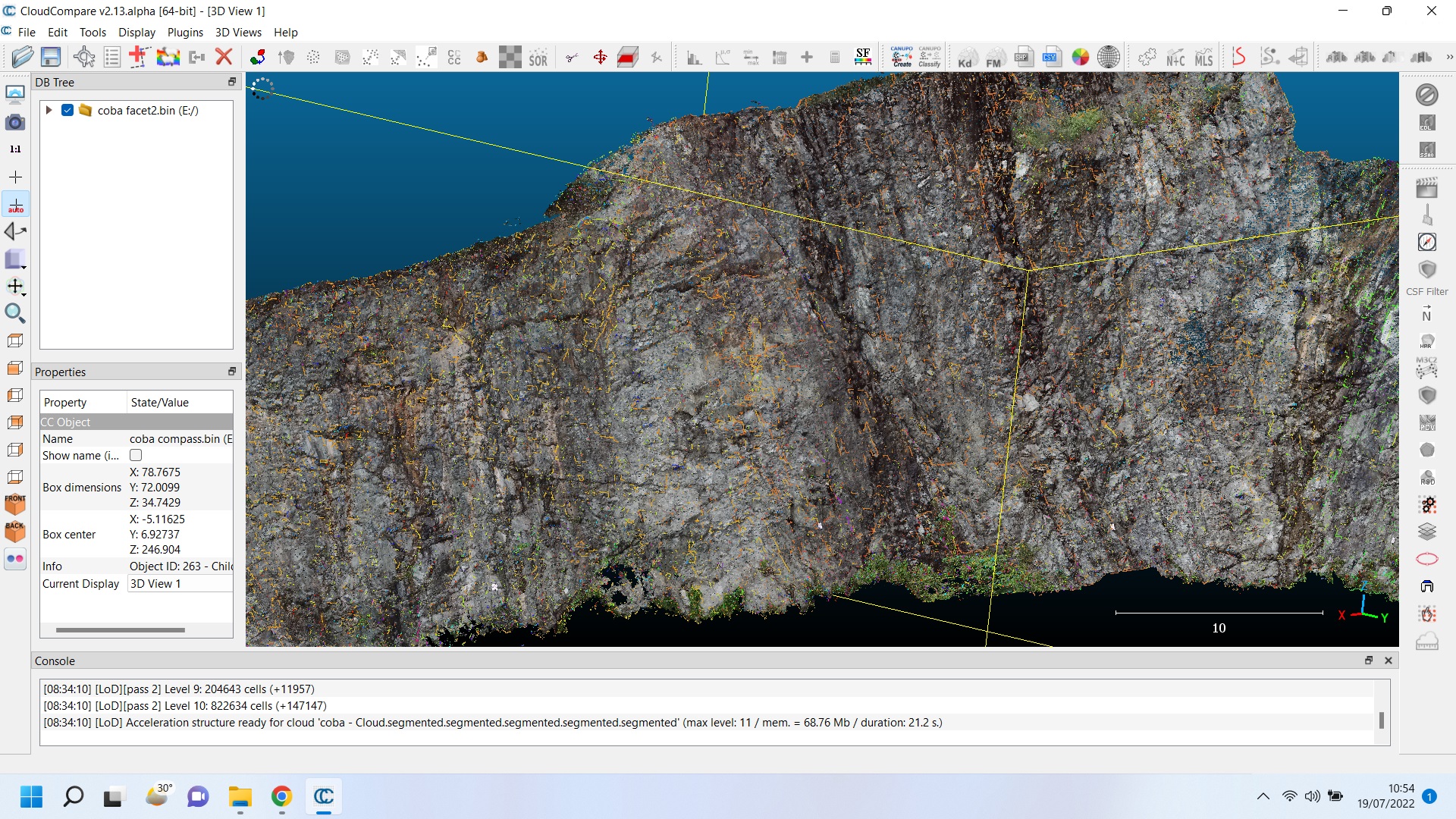Open the Display menu
Image resolution: width=1456 pixels, height=819 pixels.
pos(134,32)
